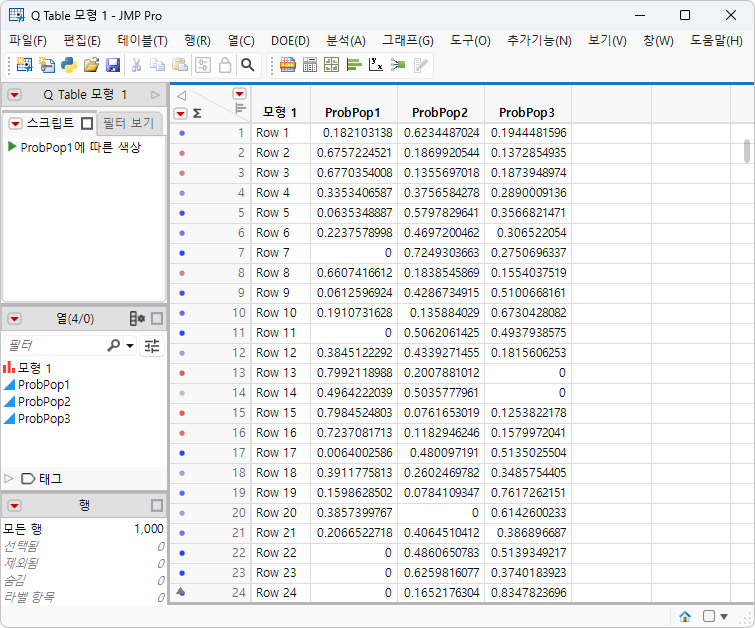
Task: Open the 그래프(G) menu
Action: [x=408, y=40]
